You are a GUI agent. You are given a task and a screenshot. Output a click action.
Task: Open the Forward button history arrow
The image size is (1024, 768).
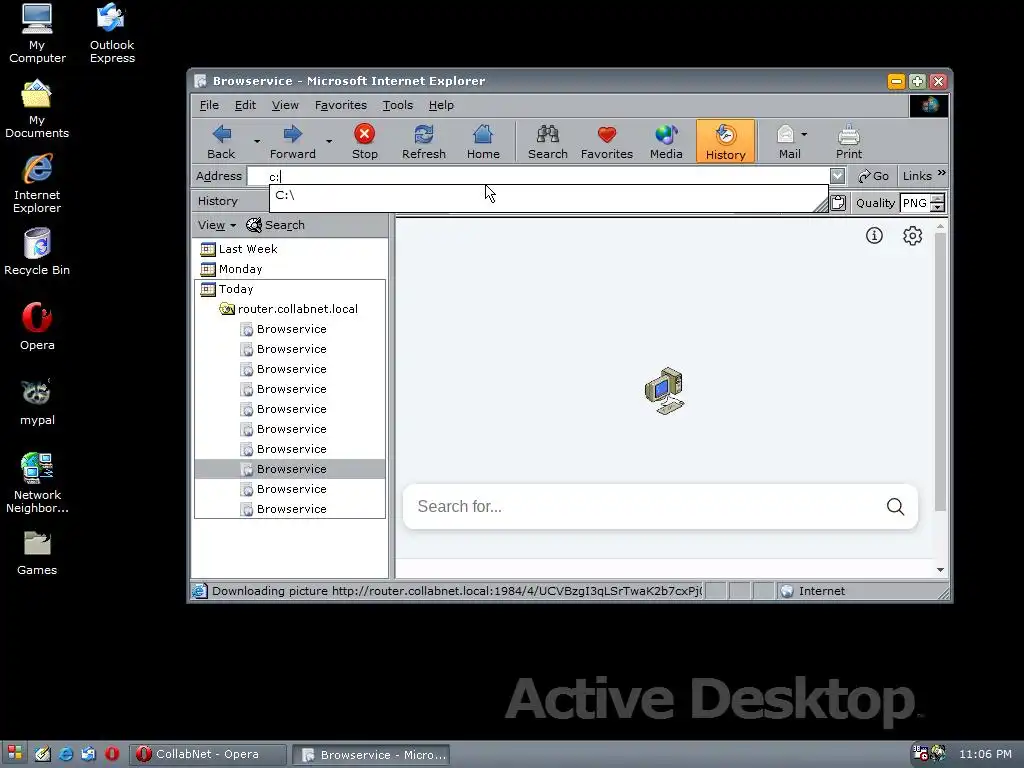(328, 141)
